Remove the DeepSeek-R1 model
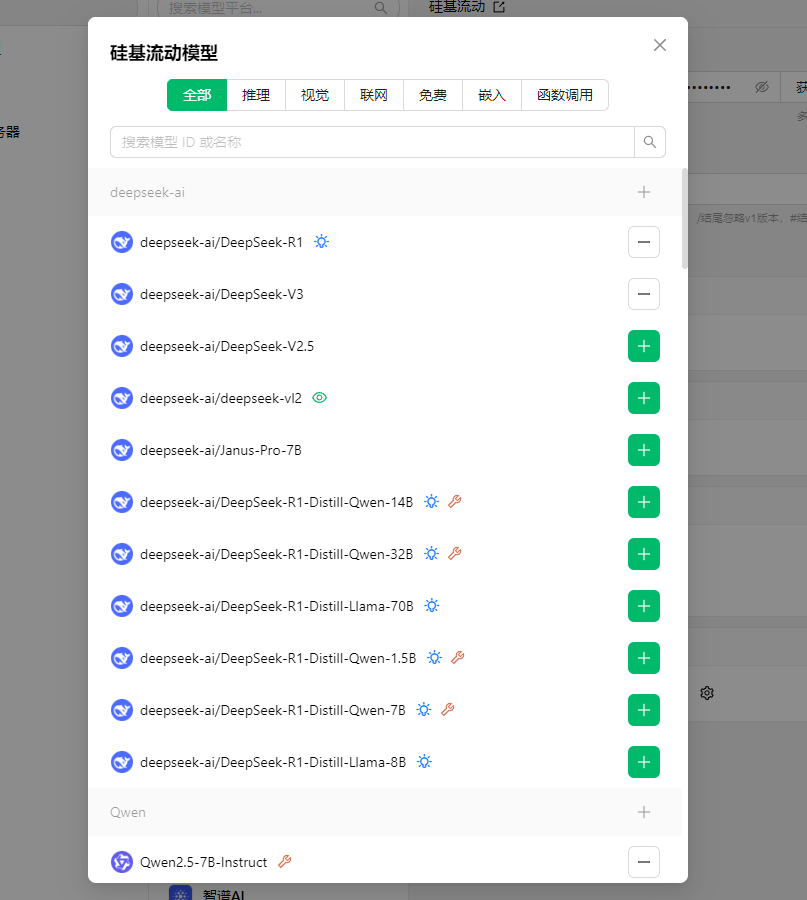The width and height of the screenshot is (807, 900). coord(643,242)
